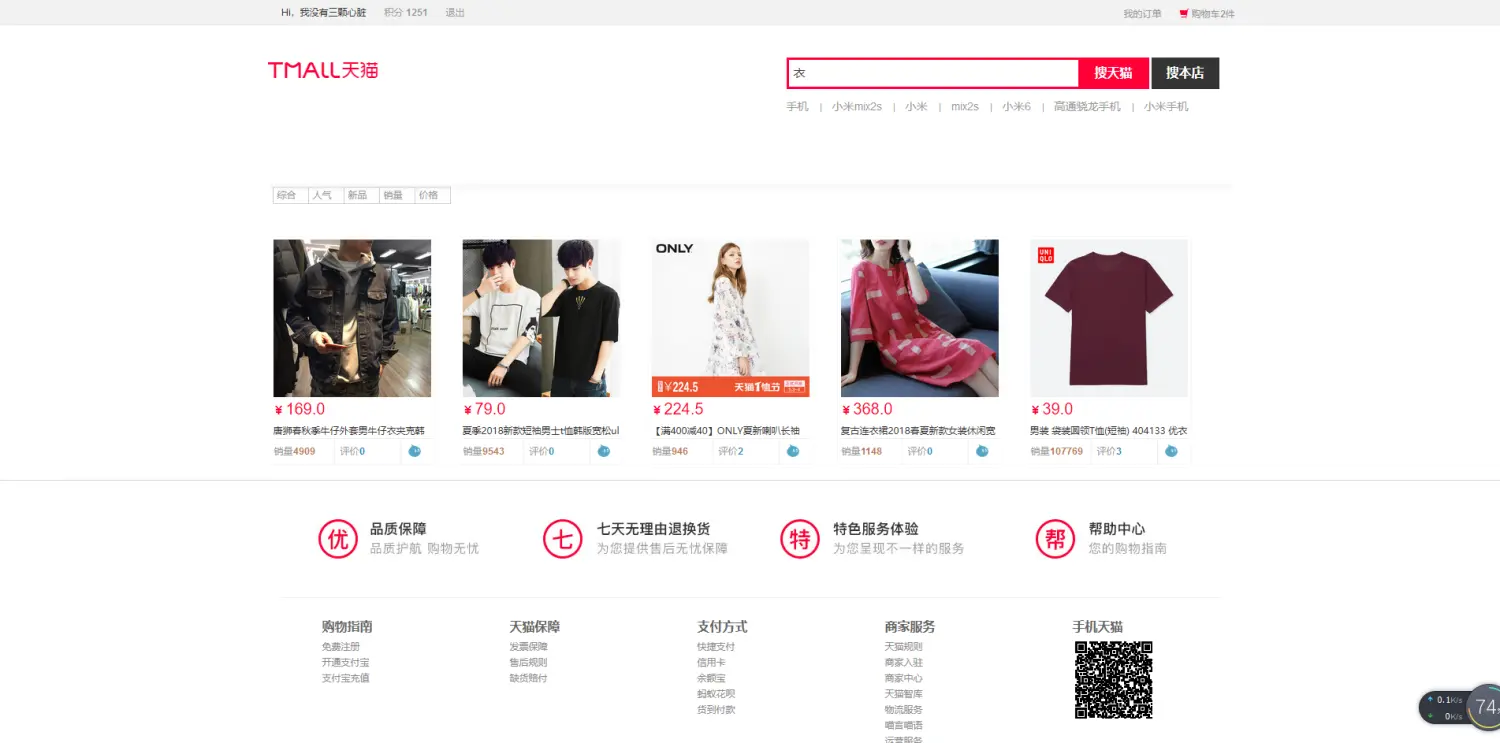This screenshot has height=743, width=1500.
Task: Click sales count 销量4909
Action: point(295,451)
